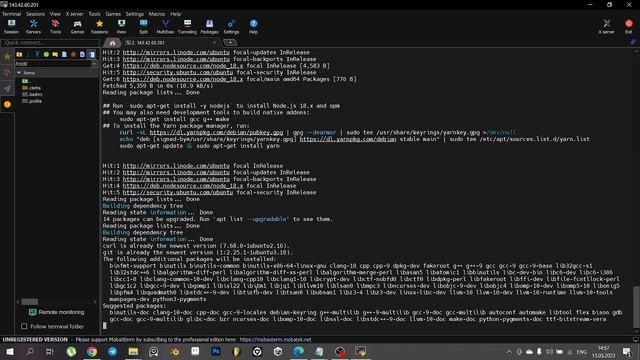Open Photoshop from the taskbar
Image resolution: width=640 pixels, height=360 pixels.
coord(216,351)
